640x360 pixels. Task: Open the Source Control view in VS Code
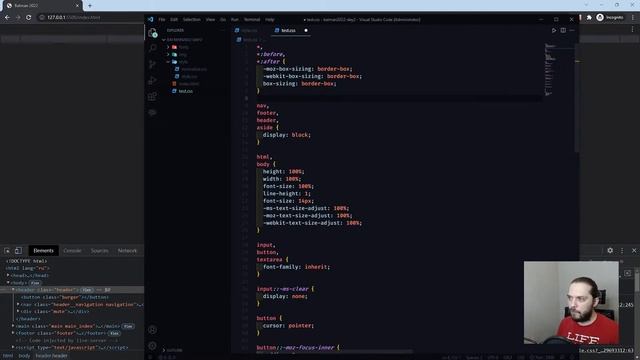(x=152, y=64)
